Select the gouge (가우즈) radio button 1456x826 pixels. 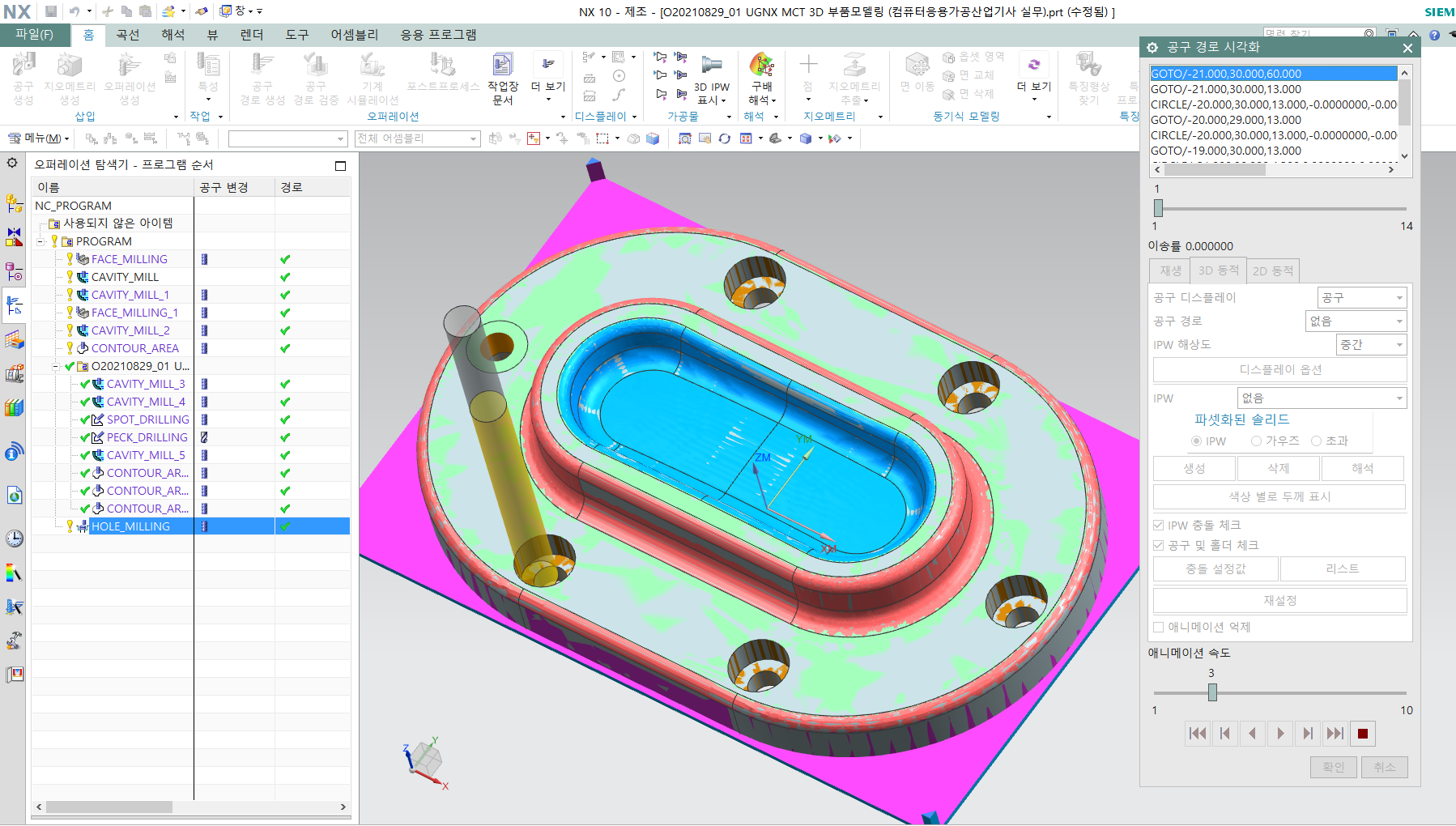point(1256,441)
